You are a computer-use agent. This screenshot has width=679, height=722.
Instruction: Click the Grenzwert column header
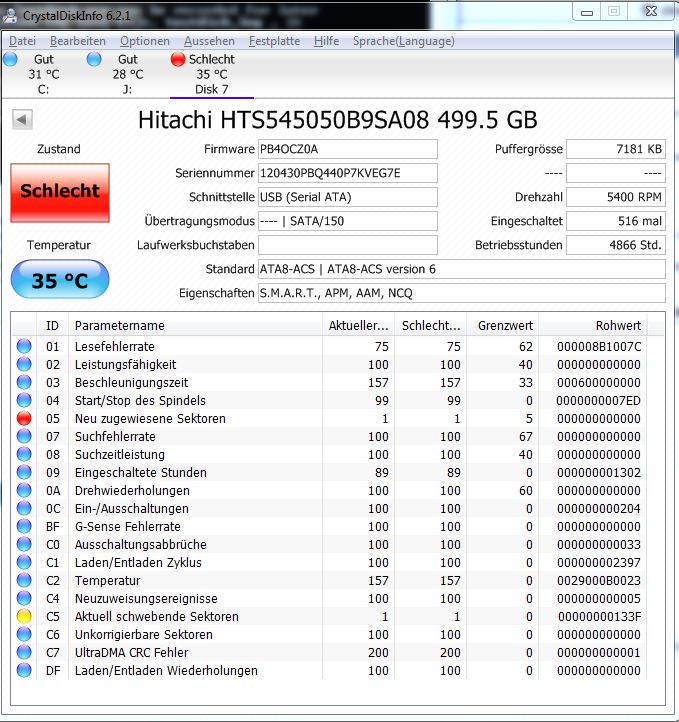coord(503,326)
